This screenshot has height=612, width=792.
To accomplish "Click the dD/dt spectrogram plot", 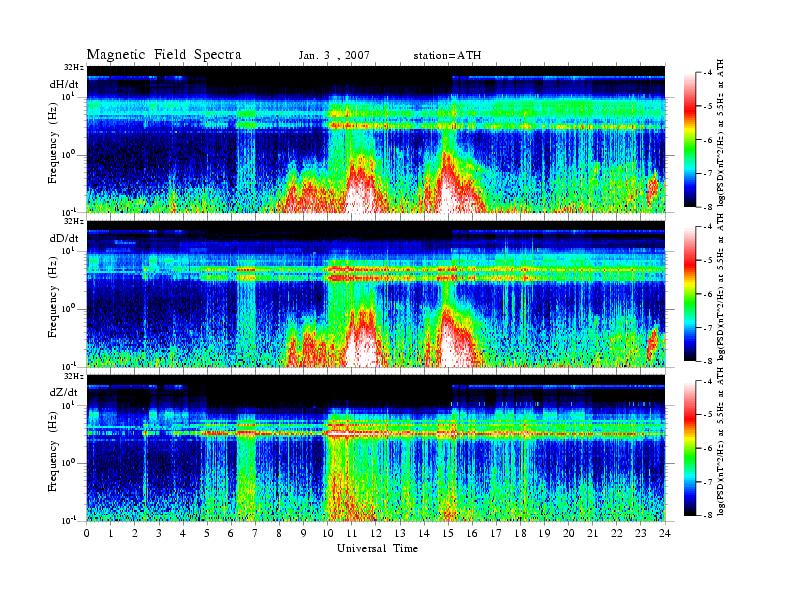I will pos(376,293).
